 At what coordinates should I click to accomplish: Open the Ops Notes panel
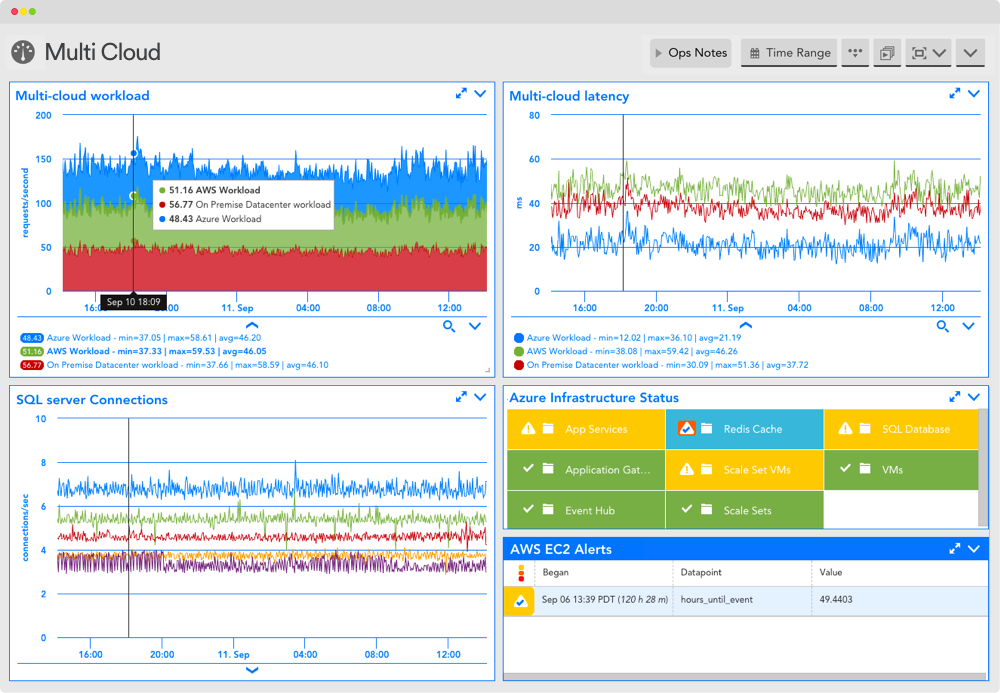point(691,53)
